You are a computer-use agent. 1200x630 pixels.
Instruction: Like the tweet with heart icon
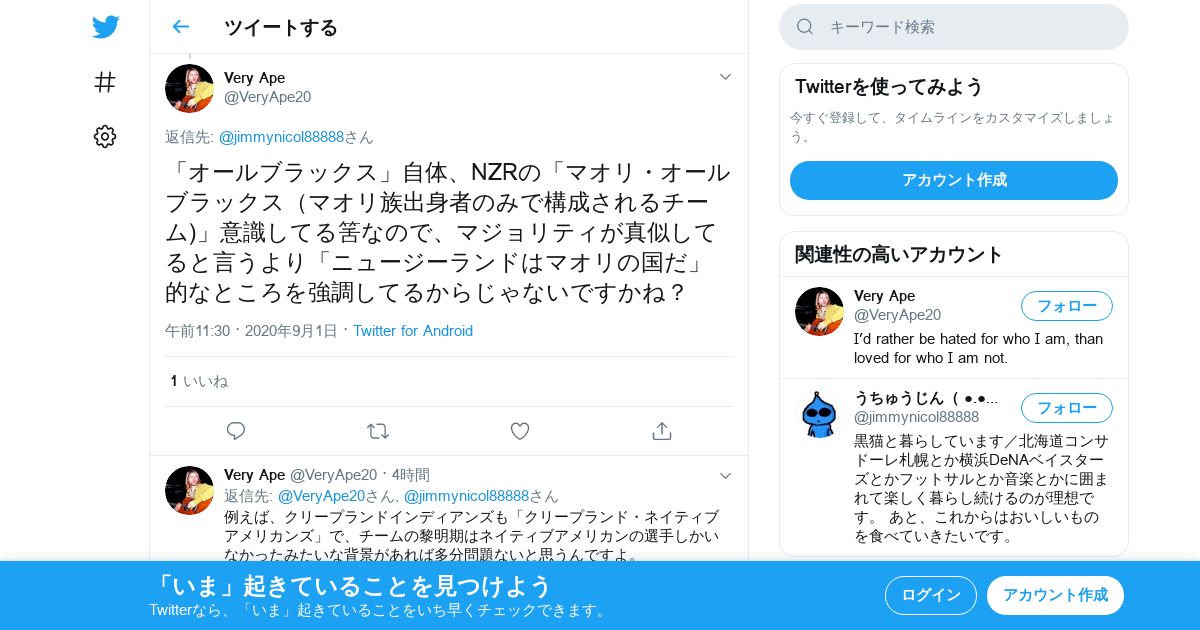point(520,431)
